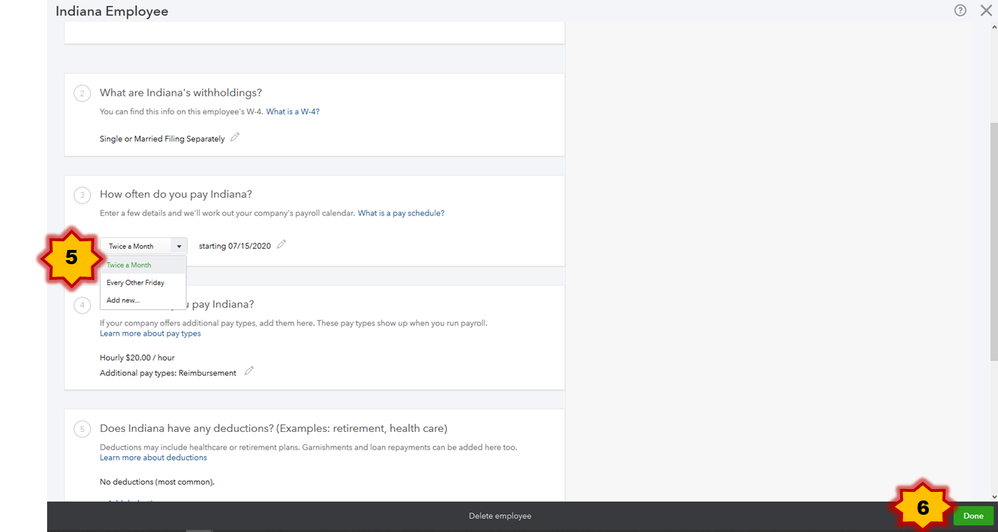
Task: Click Additional pay types: Reimbursement text
Action: (168, 373)
